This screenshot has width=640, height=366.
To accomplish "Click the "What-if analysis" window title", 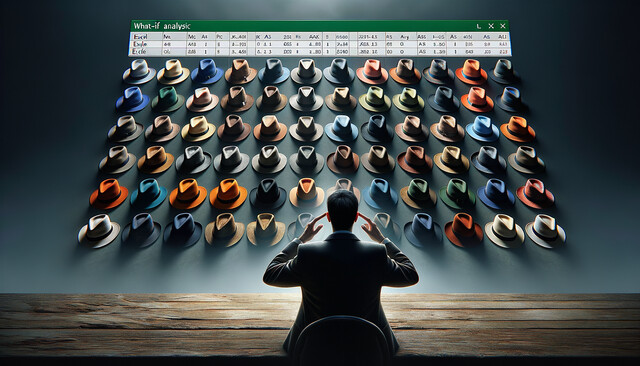I will tap(162, 26).
